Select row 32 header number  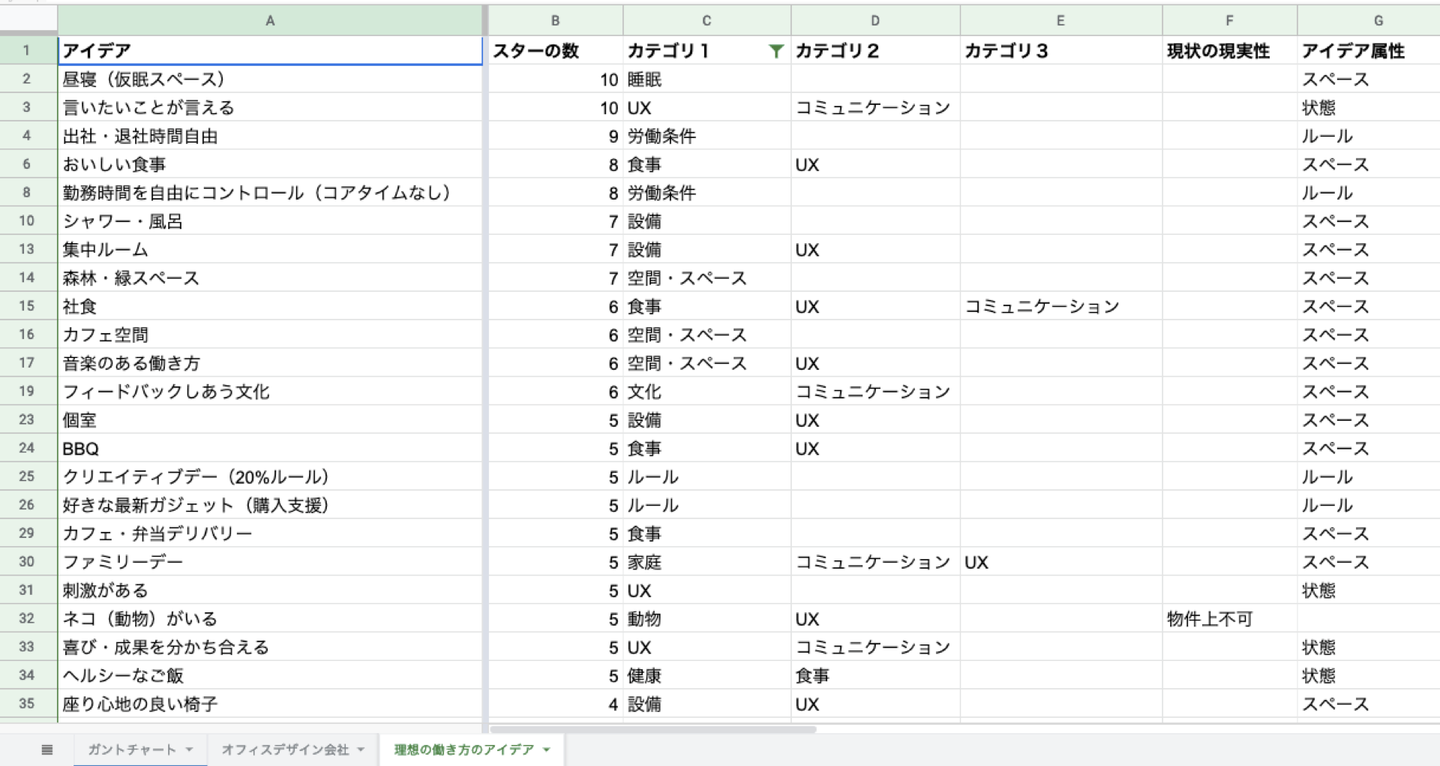click(28, 619)
